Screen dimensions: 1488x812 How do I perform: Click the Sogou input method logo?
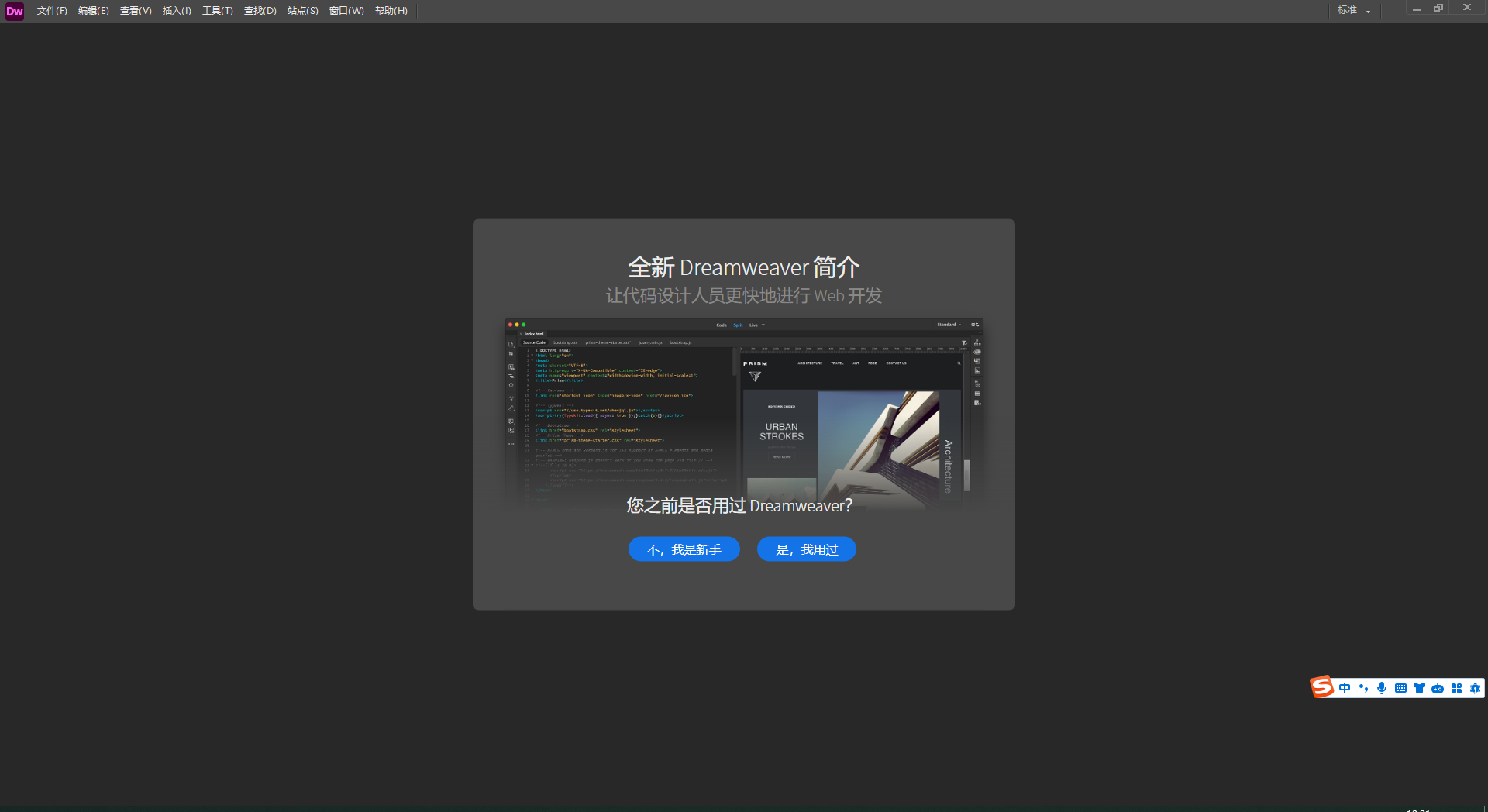point(1322,687)
